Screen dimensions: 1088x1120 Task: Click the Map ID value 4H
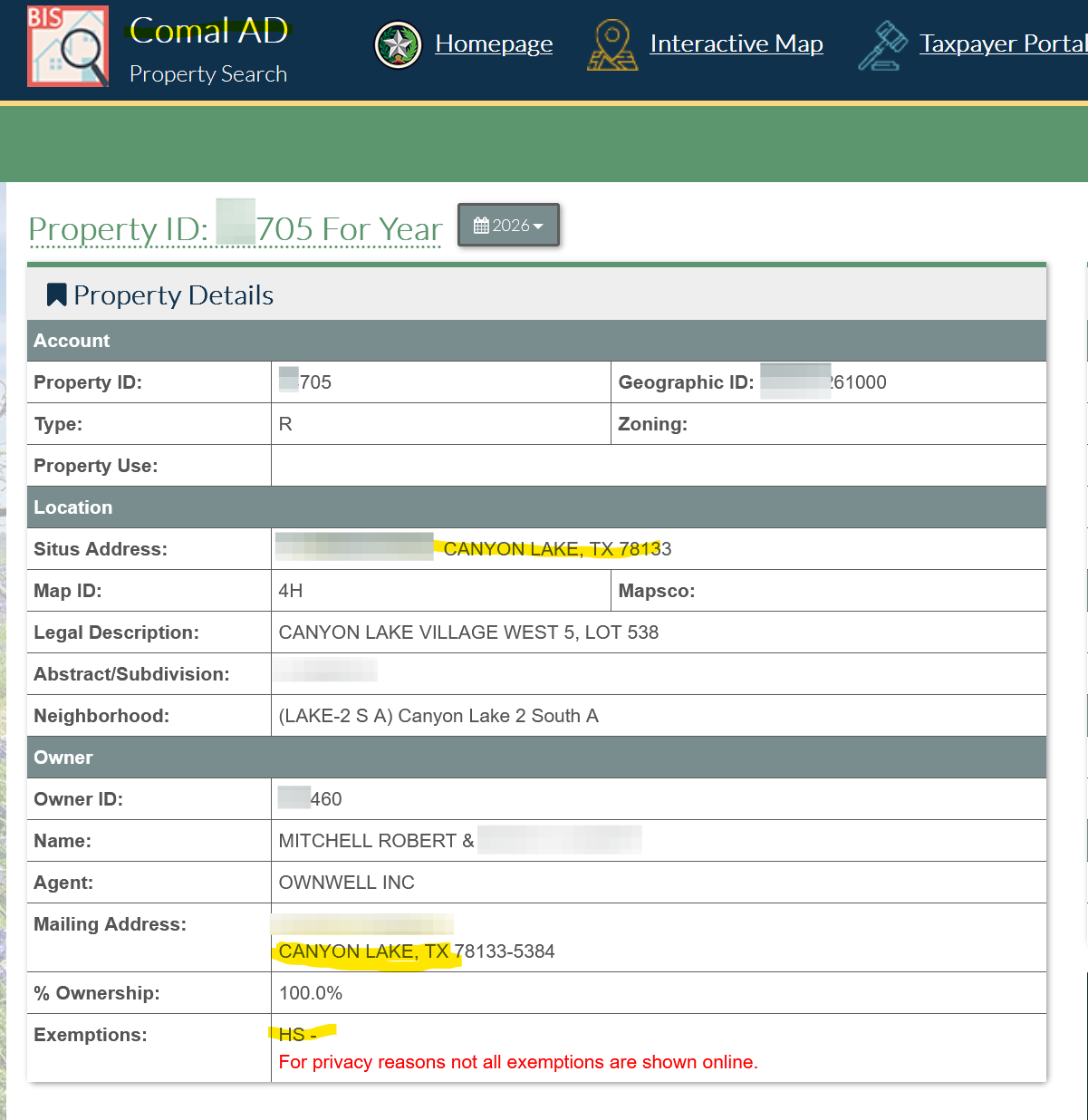tap(291, 591)
